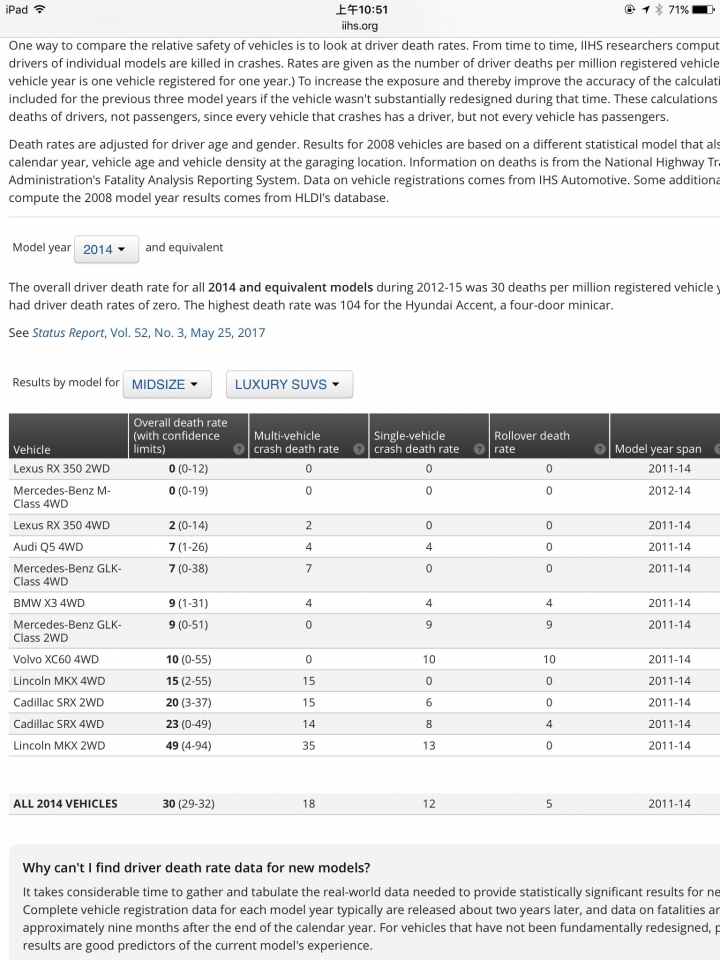Select the Lincoln MKX 2WD row
Screen dimensions: 720x960
(x=364, y=746)
